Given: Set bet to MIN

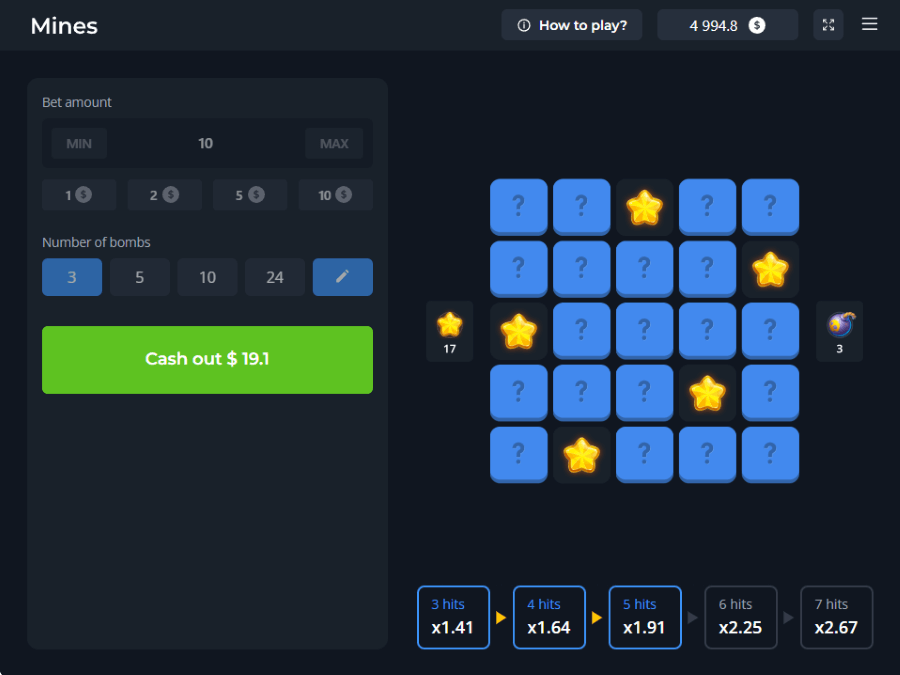Looking at the screenshot, I should coord(79,143).
